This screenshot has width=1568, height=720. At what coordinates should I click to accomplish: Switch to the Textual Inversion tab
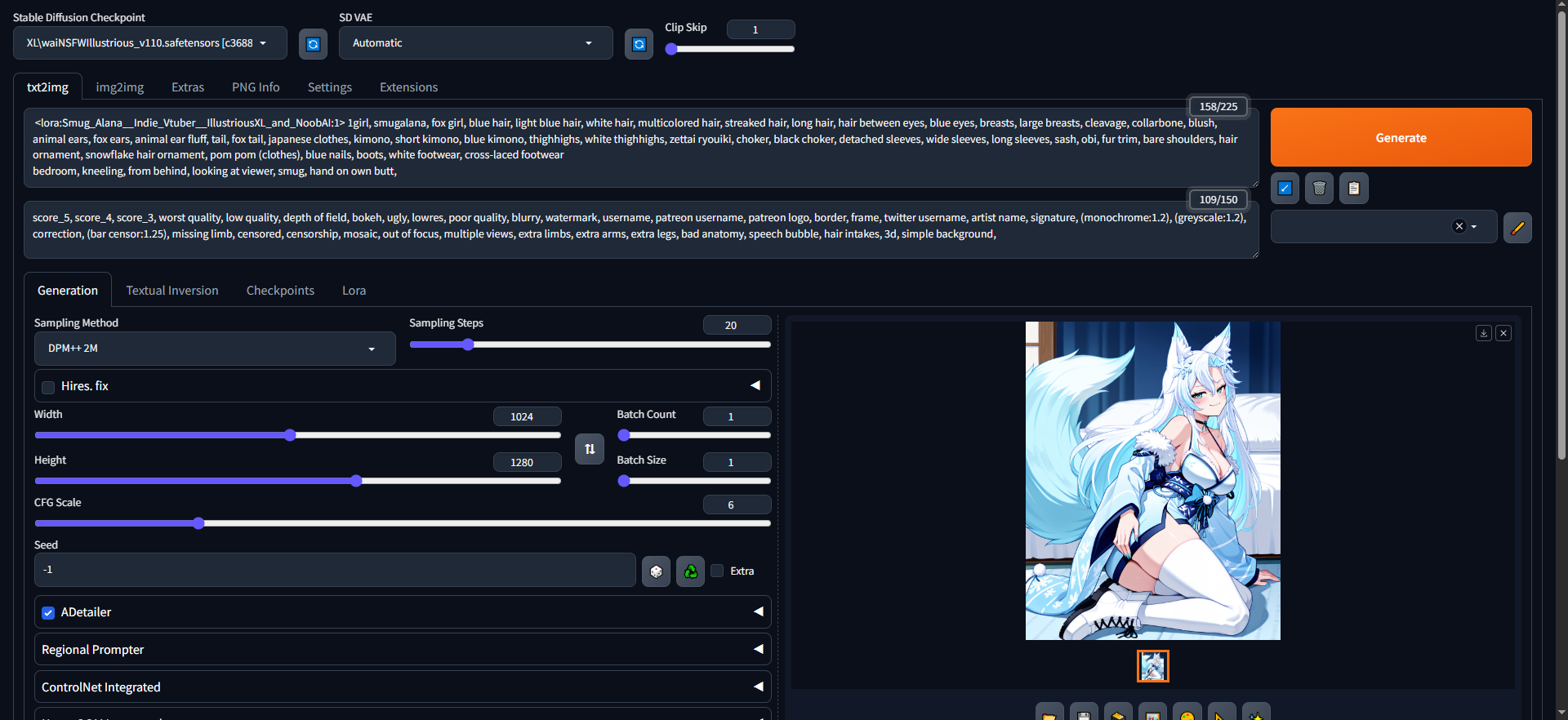[172, 291]
